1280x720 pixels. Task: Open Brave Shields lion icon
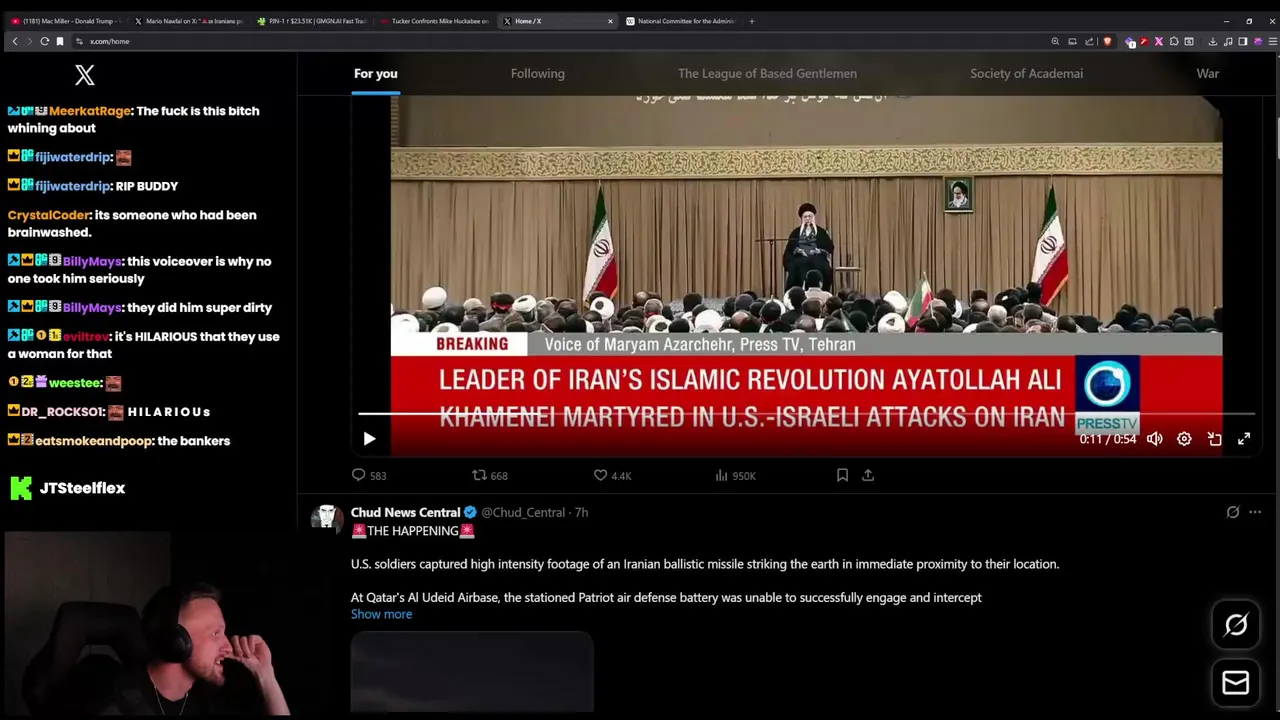pyautogui.click(x=1107, y=41)
